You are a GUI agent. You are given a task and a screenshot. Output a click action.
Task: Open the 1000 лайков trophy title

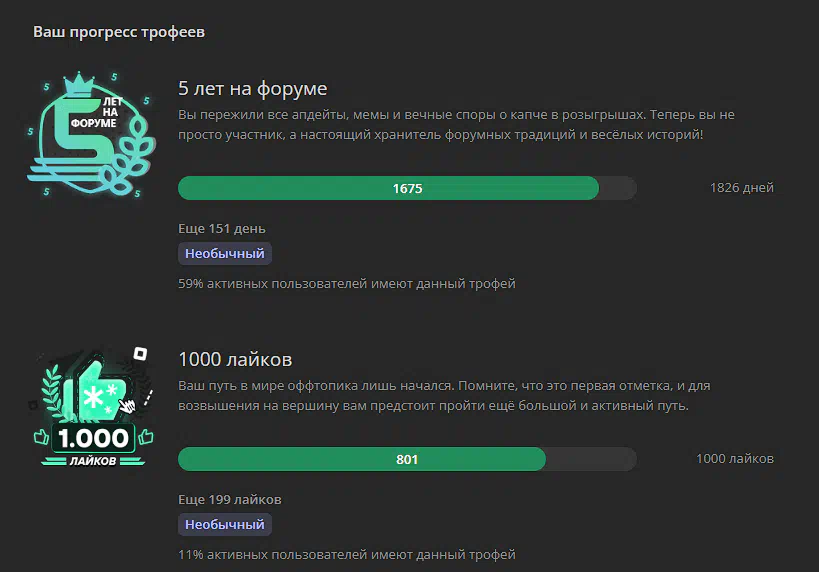(235, 359)
